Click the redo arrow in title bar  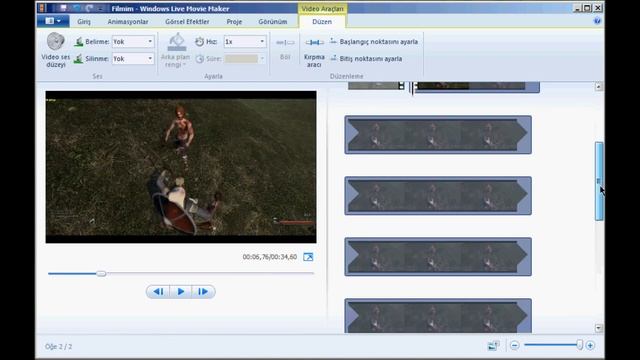coord(89,8)
